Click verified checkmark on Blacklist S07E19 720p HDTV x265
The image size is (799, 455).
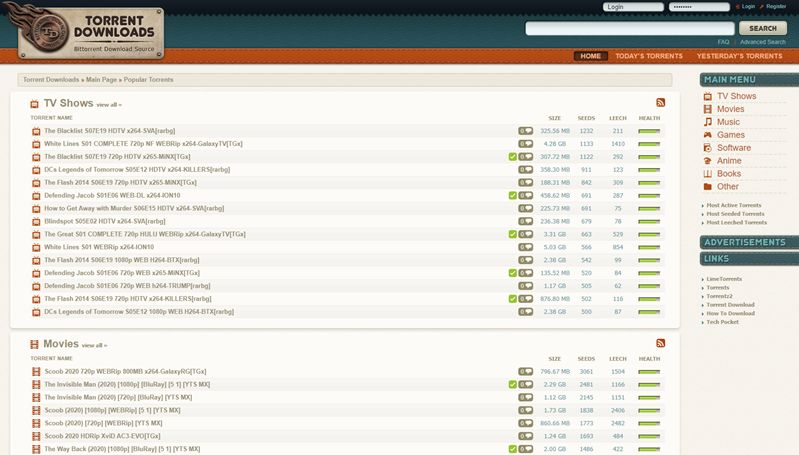[x=513, y=156]
